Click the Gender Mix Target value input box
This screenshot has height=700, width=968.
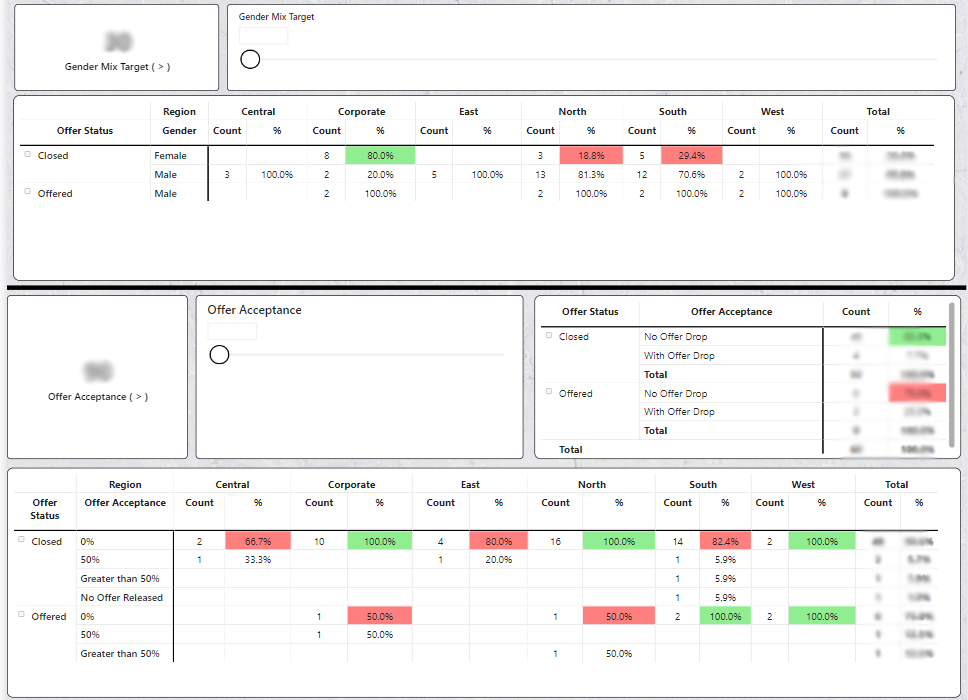264,36
